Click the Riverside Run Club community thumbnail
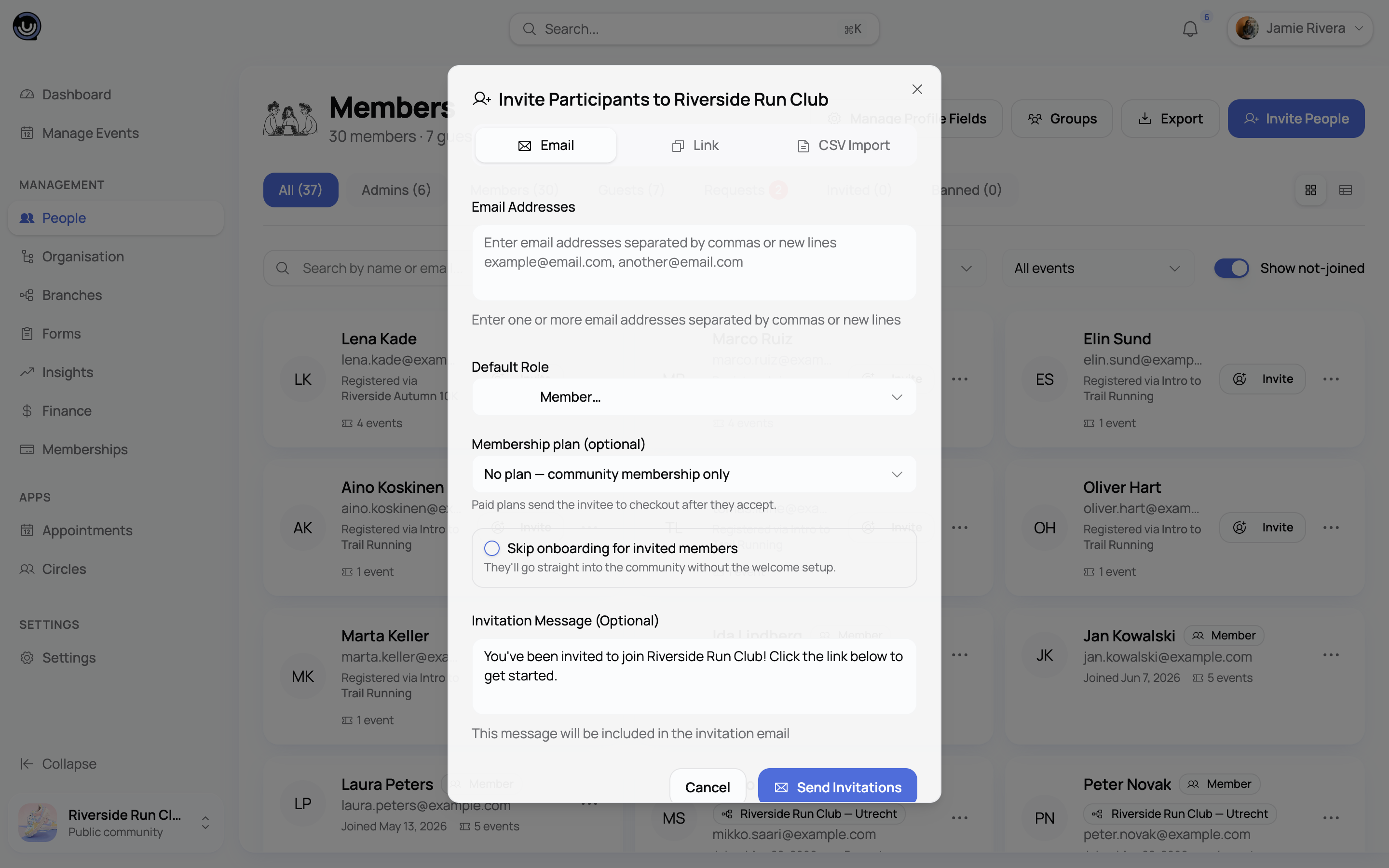Viewport: 1389px width, 868px height. pyautogui.click(x=38, y=823)
